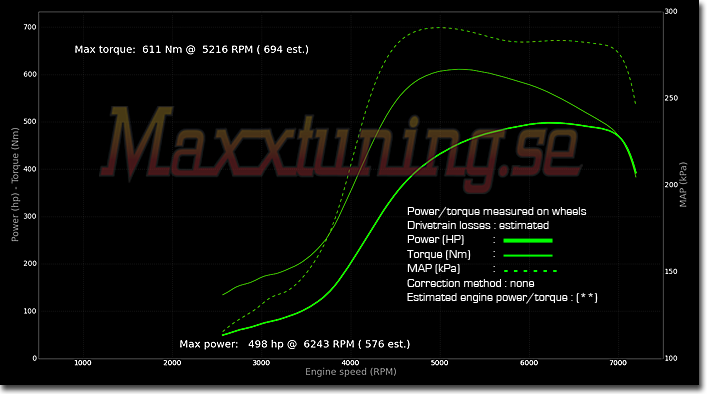Click the 4000 tick on RPM axis
Image resolution: width=708 pixels, height=394 pixels.
[350, 362]
